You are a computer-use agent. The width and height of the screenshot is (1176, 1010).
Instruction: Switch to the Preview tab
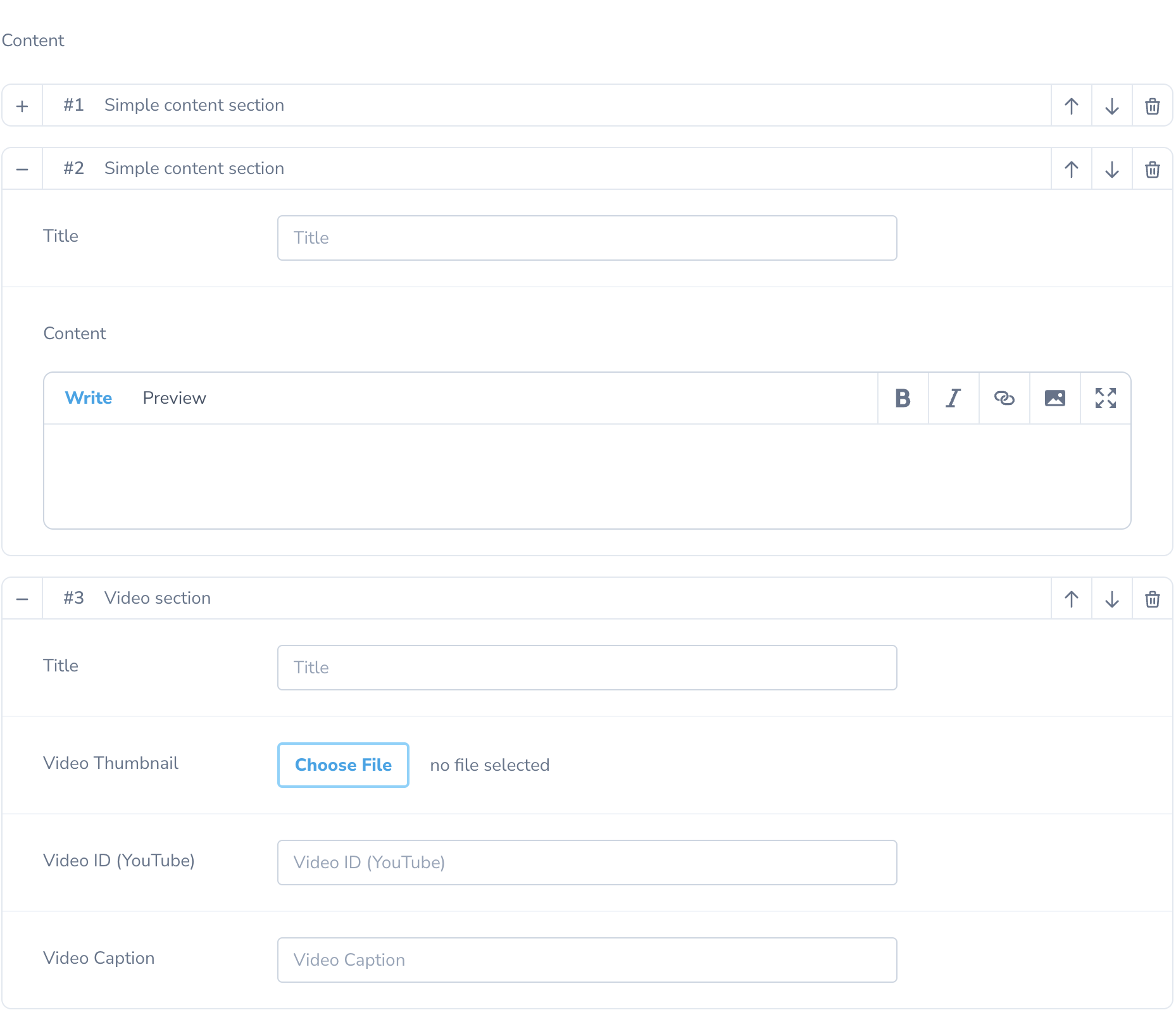(x=174, y=398)
